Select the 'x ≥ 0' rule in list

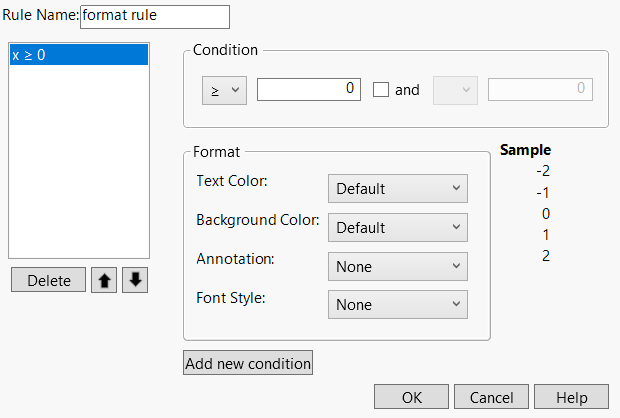78,56
